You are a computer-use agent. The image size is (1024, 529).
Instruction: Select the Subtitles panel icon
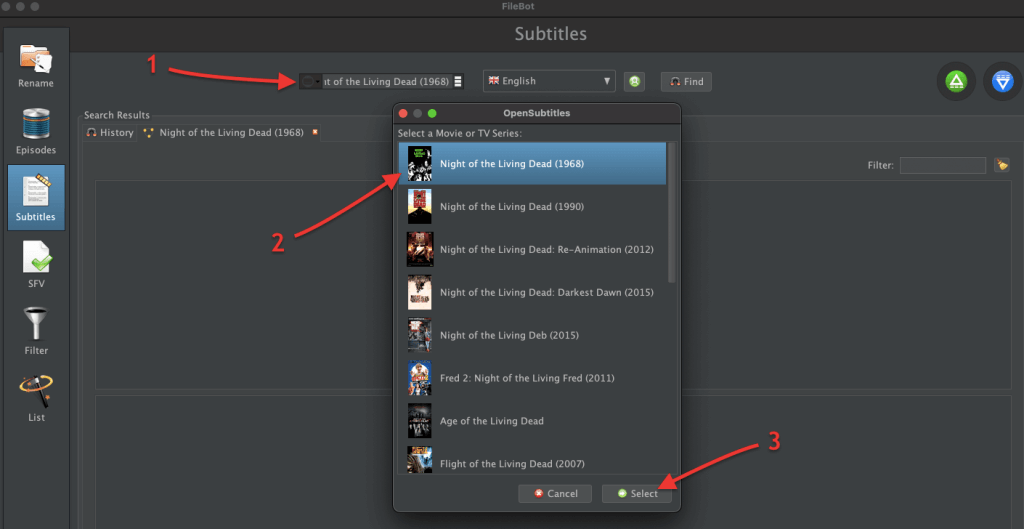(36, 197)
